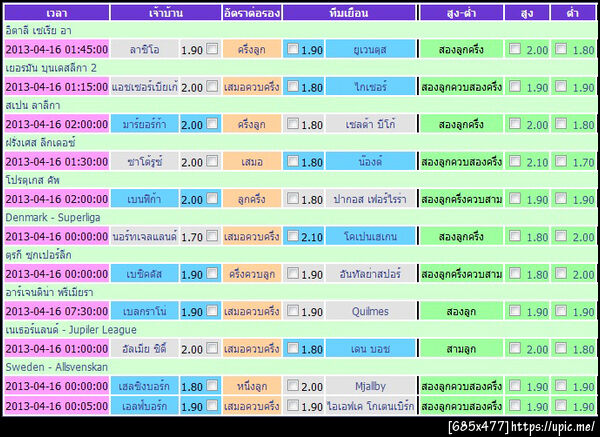The image size is (600, 437).
Task: Tick the home 1.80 checkbox for เฮลซิงบอร์ก
Action: coord(212,385)
